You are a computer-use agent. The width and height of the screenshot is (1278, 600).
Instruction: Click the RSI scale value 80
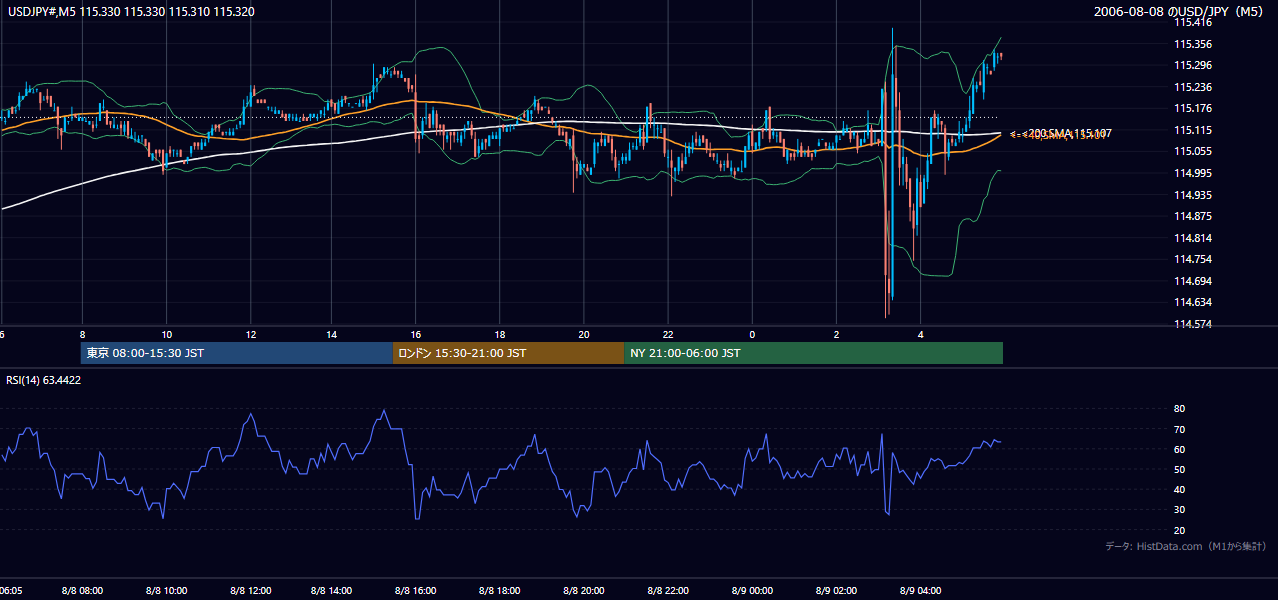click(1180, 409)
